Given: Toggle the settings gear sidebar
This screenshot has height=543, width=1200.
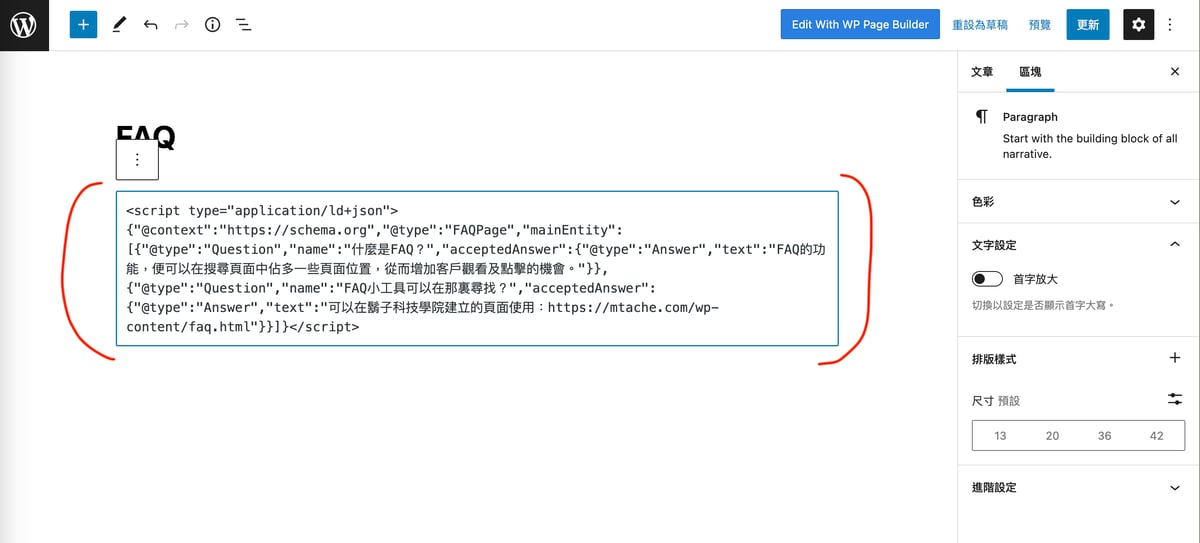Looking at the screenshot, I should pyautogui.click(x=1139, y=25).
